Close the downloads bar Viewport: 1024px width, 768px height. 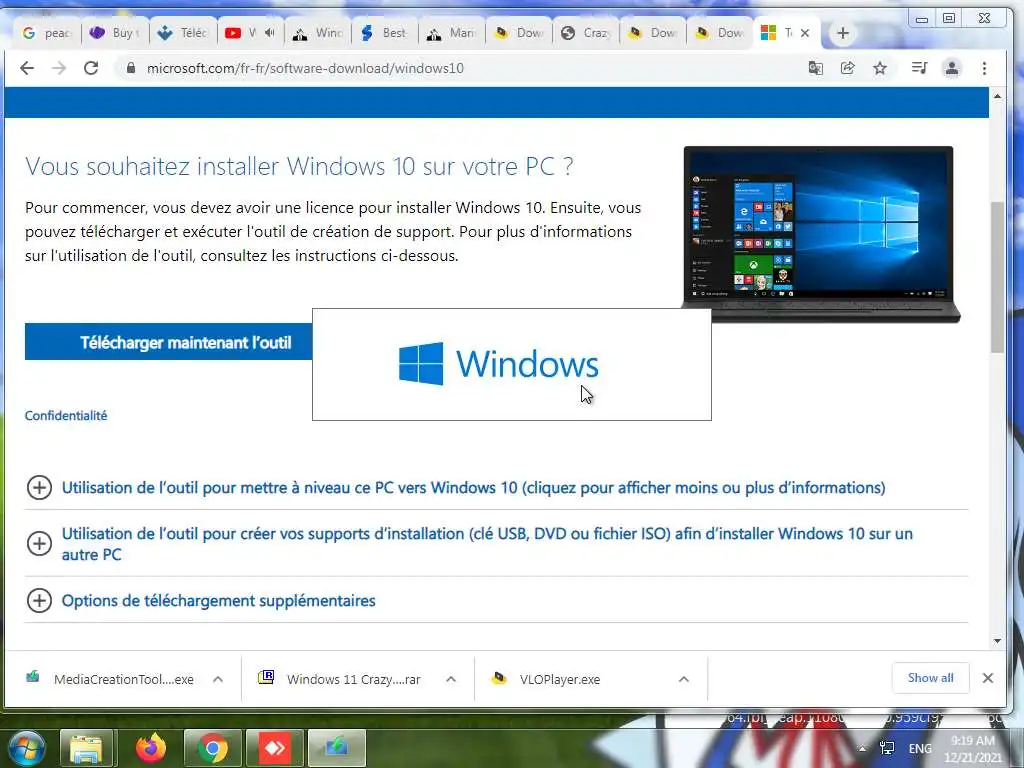pos(988,678)
